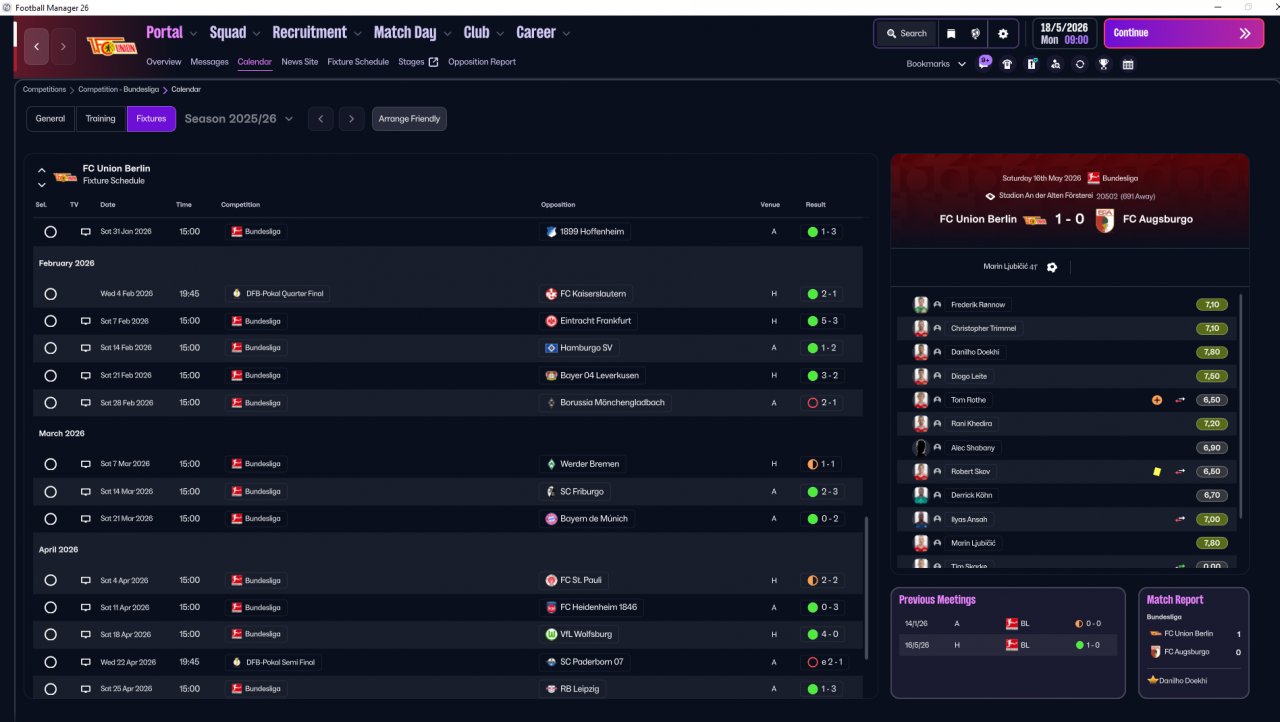The height and width of the screenshot is (722, 1280).
Task: Select the 14 Feb 2026 Hamburgo SV fixture radio
Action: [50, 348]
